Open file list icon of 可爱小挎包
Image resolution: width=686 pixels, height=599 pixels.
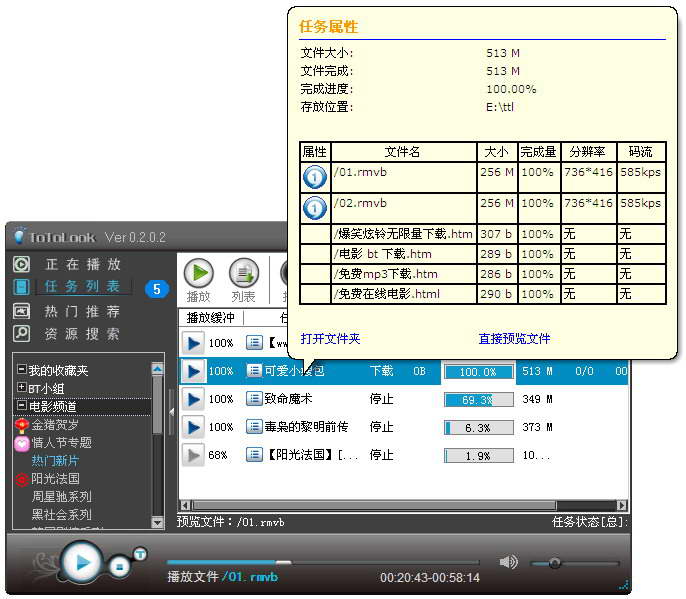click(x=254, y=371)
